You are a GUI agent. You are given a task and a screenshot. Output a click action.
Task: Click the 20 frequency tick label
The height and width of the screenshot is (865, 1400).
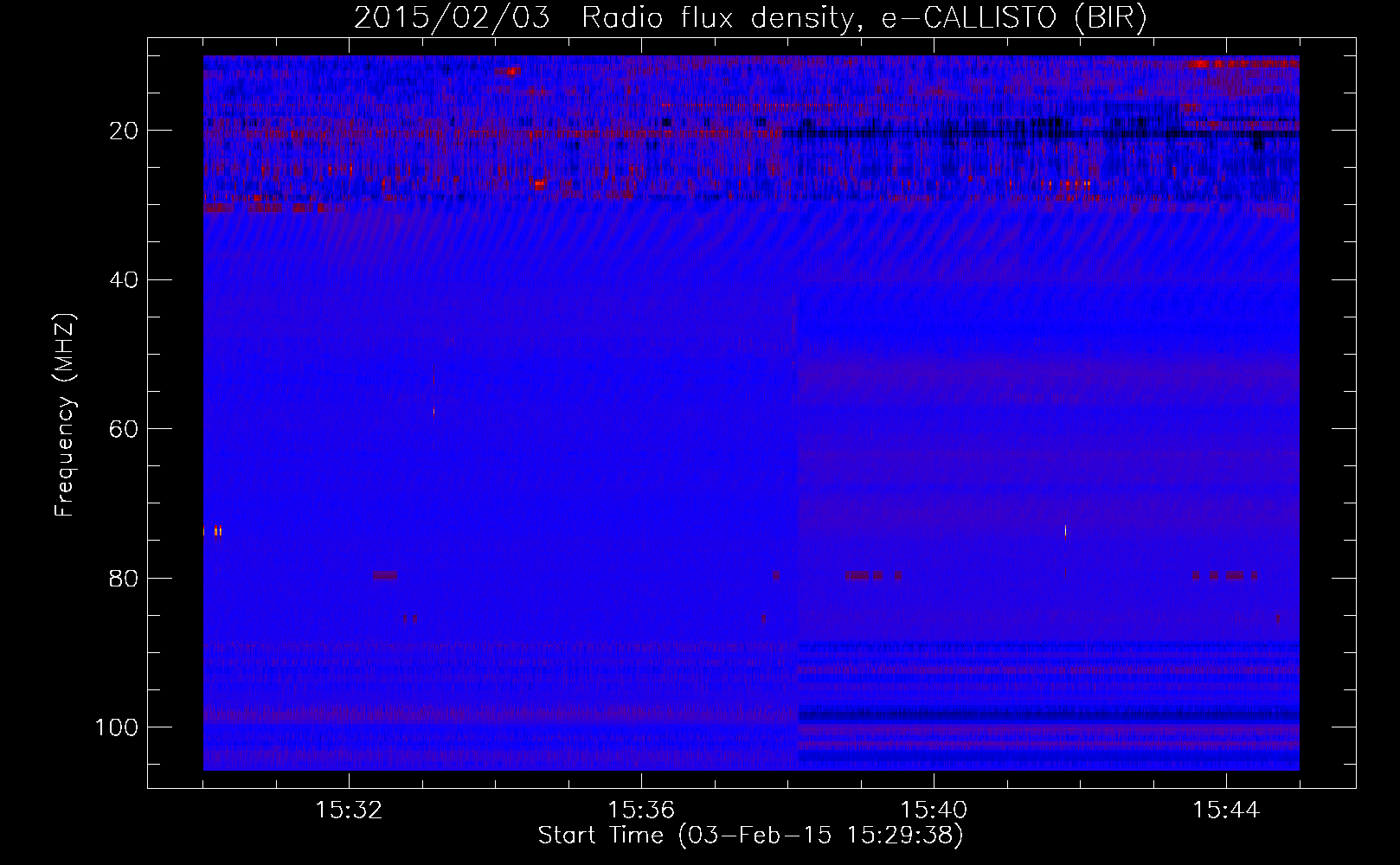click(x=125, y=131)
